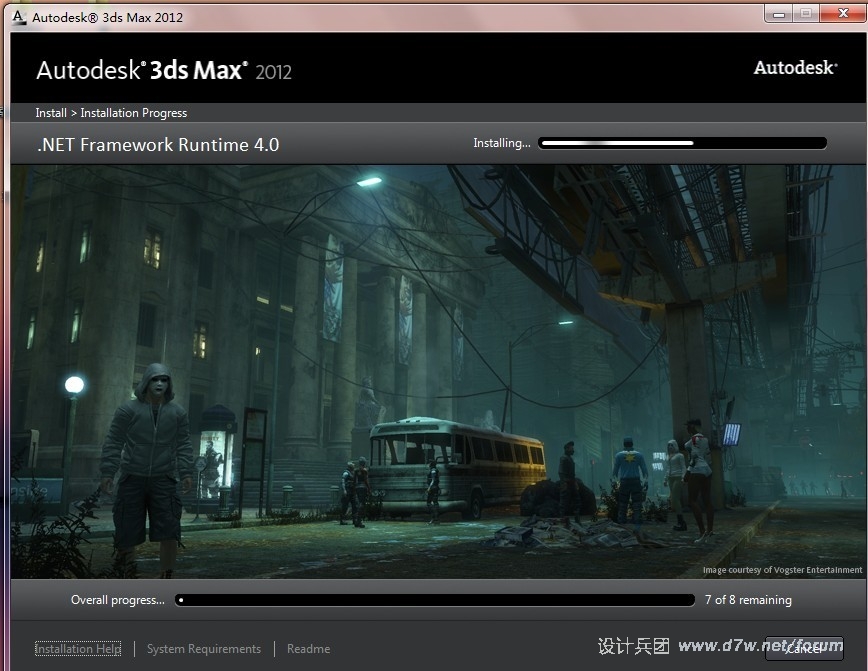868x671 pixels.
Task: Click the 'Installing...' status text
Action: pyautogui.click(x=502, y=143)
